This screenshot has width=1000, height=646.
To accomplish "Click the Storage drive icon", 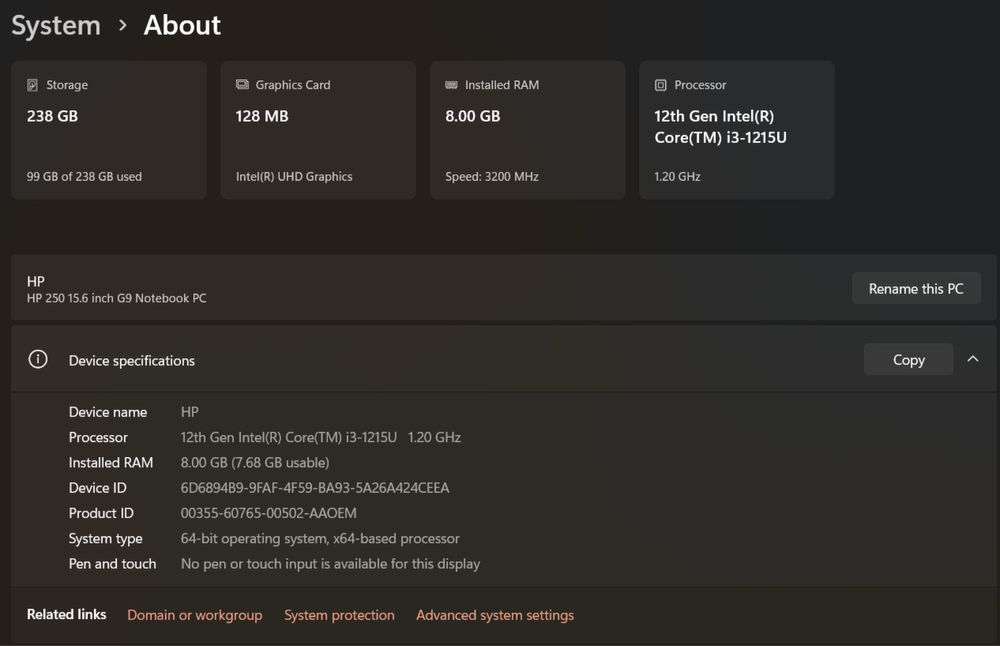I will (x=33, y=85).
